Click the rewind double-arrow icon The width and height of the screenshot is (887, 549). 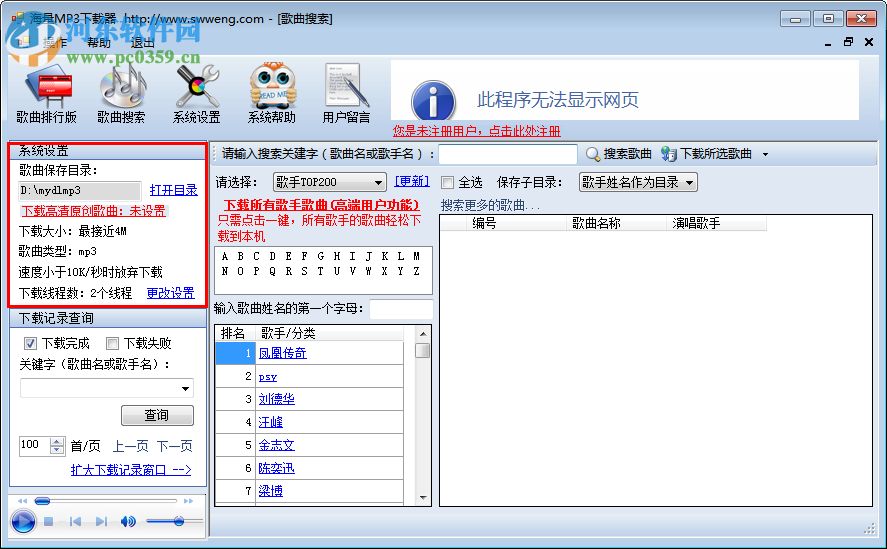tap(22, 501)
